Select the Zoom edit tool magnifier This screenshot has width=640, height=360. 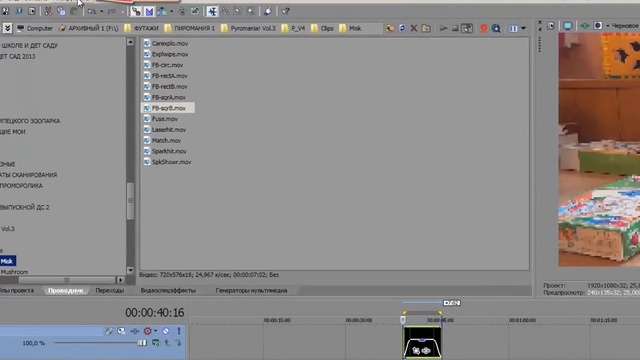pos(250,11)
